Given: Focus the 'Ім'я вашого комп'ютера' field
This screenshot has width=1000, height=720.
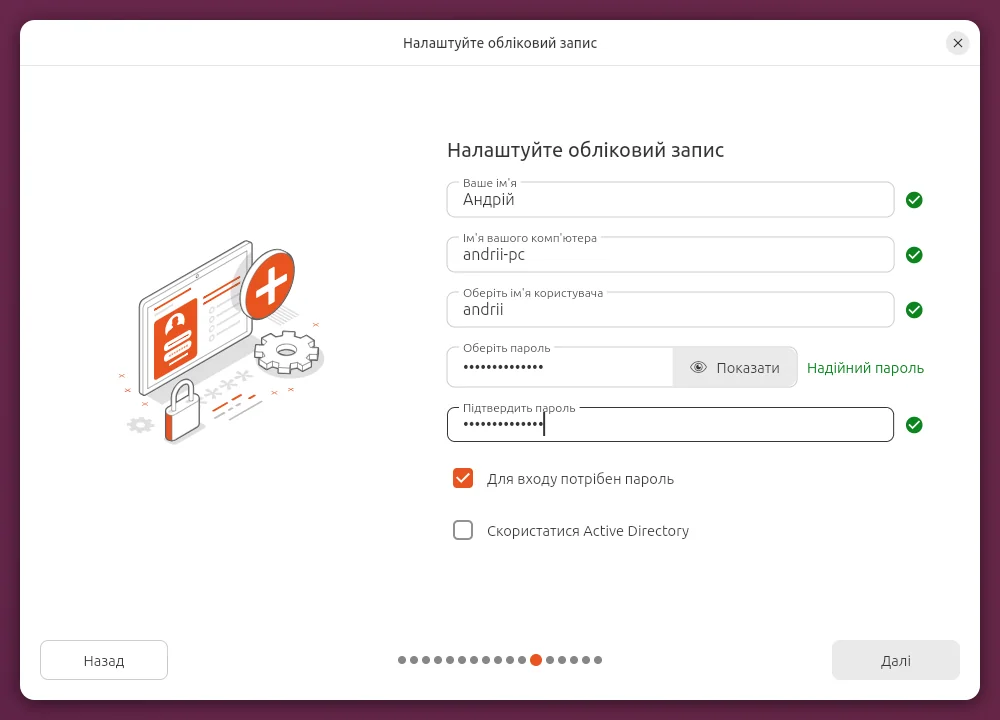Looking at the screenshot, I should tap(670, 254).
